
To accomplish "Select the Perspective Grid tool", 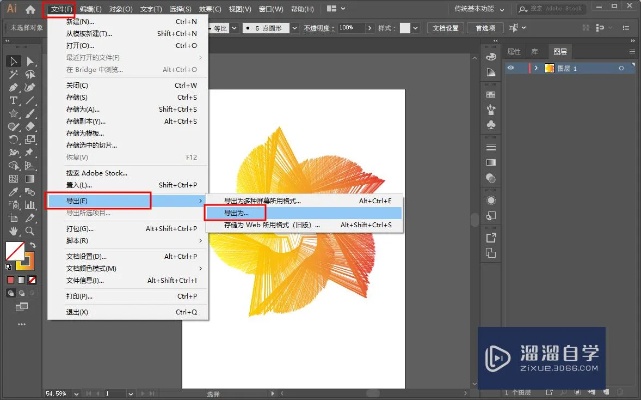I will [x=30, y=166].
